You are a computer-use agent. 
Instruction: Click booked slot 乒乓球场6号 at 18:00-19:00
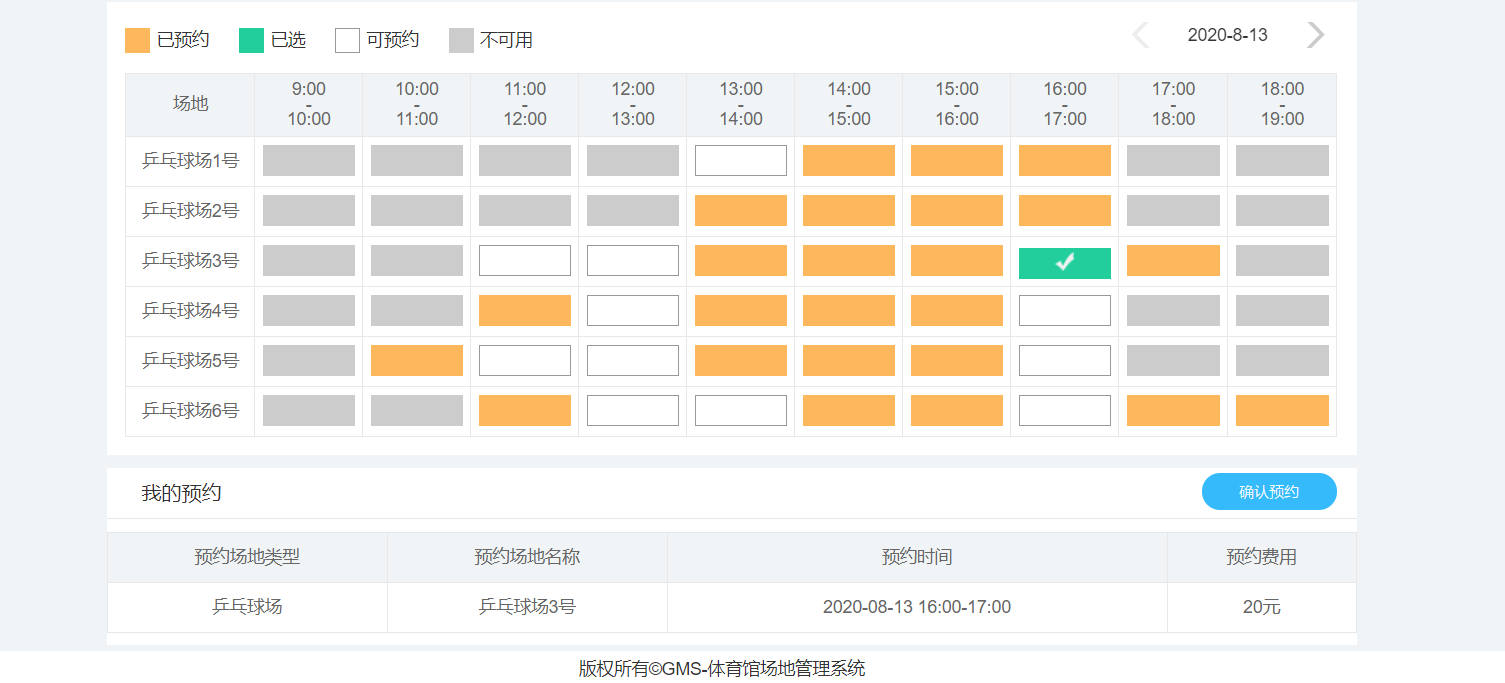[1282, 411]
